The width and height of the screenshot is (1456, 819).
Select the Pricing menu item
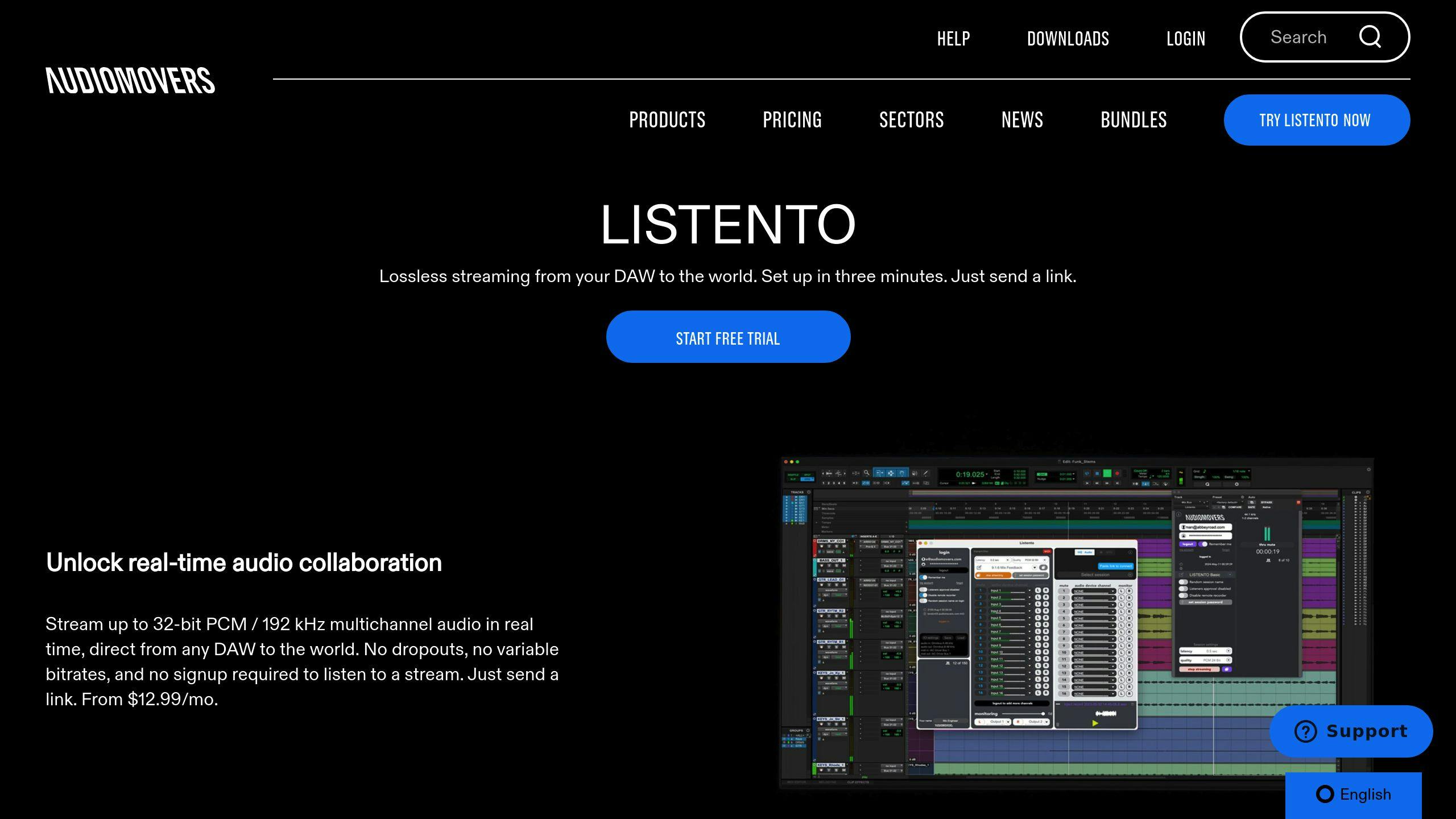pos(792,120)
